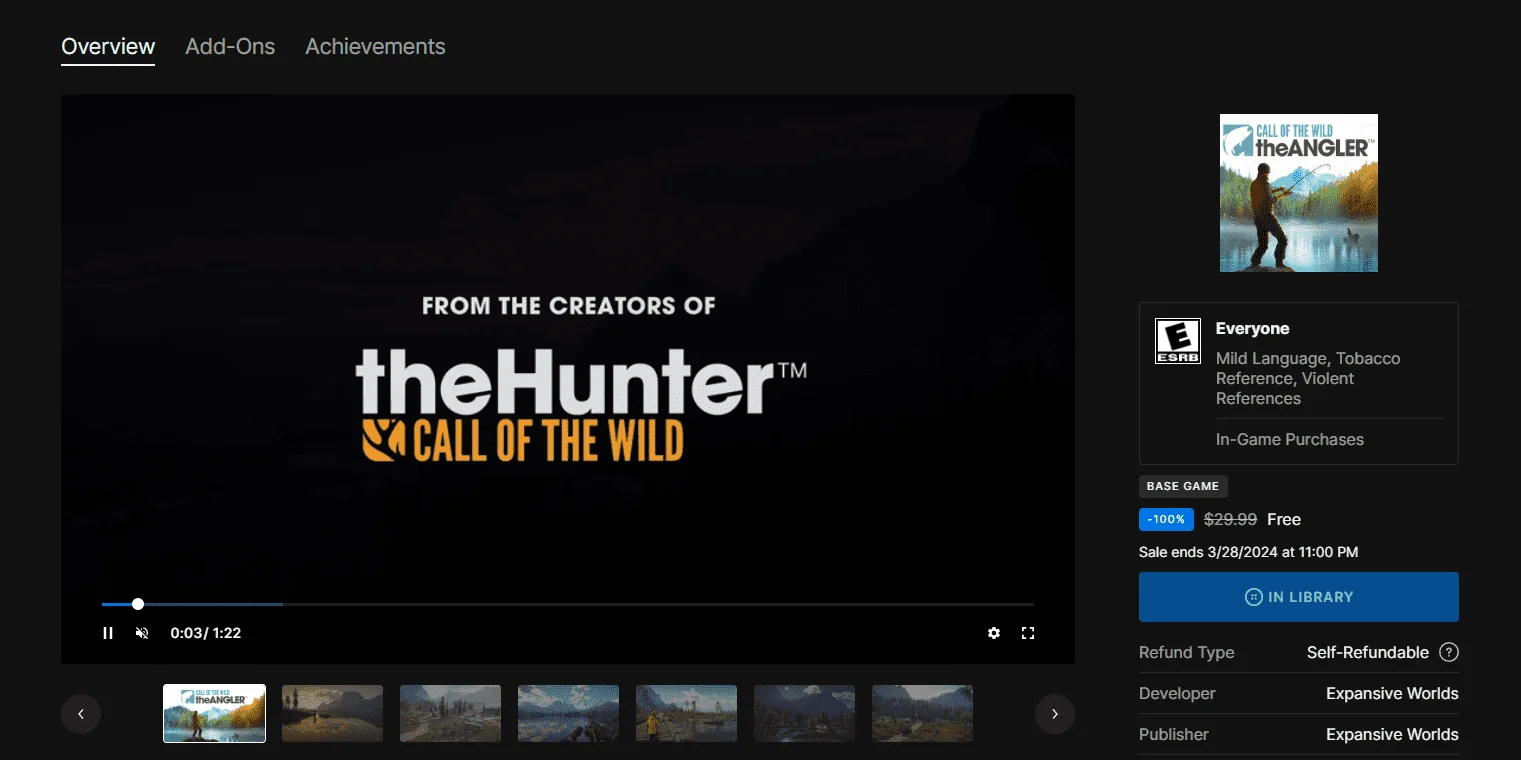Select the second media thumbnail
Screen dimensions: 1521x760
pos(332,713)
